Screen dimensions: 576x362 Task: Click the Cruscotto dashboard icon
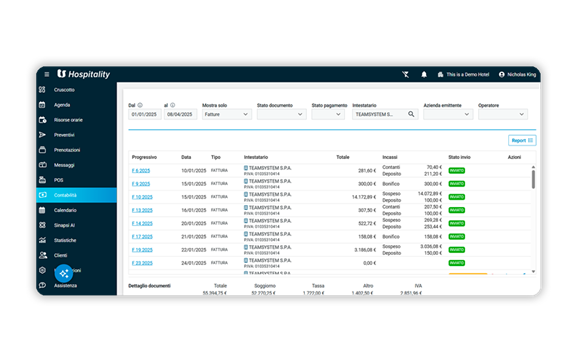(43, 90)
